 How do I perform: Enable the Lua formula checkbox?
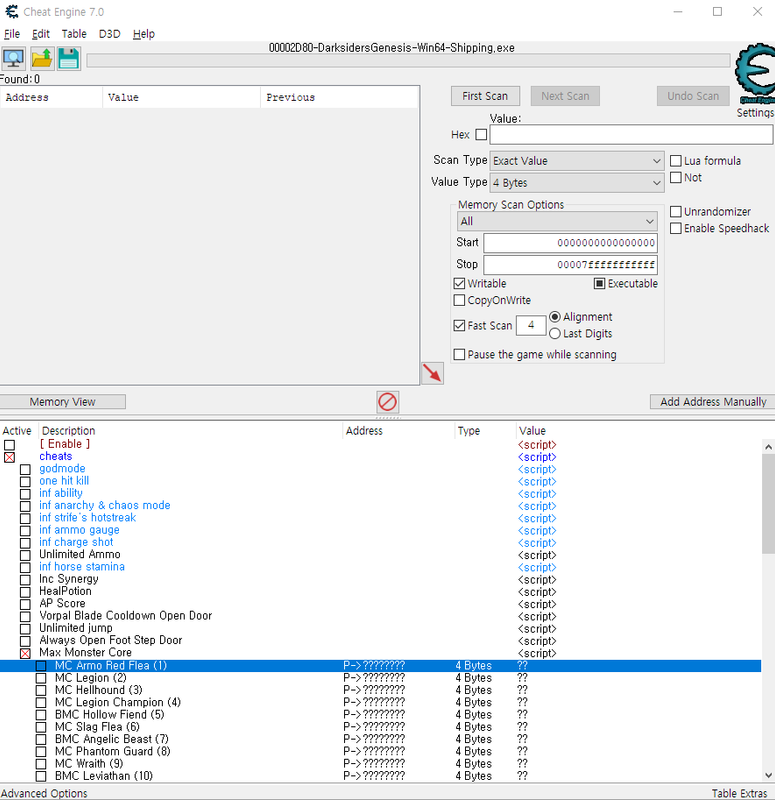tap(676, 161)
